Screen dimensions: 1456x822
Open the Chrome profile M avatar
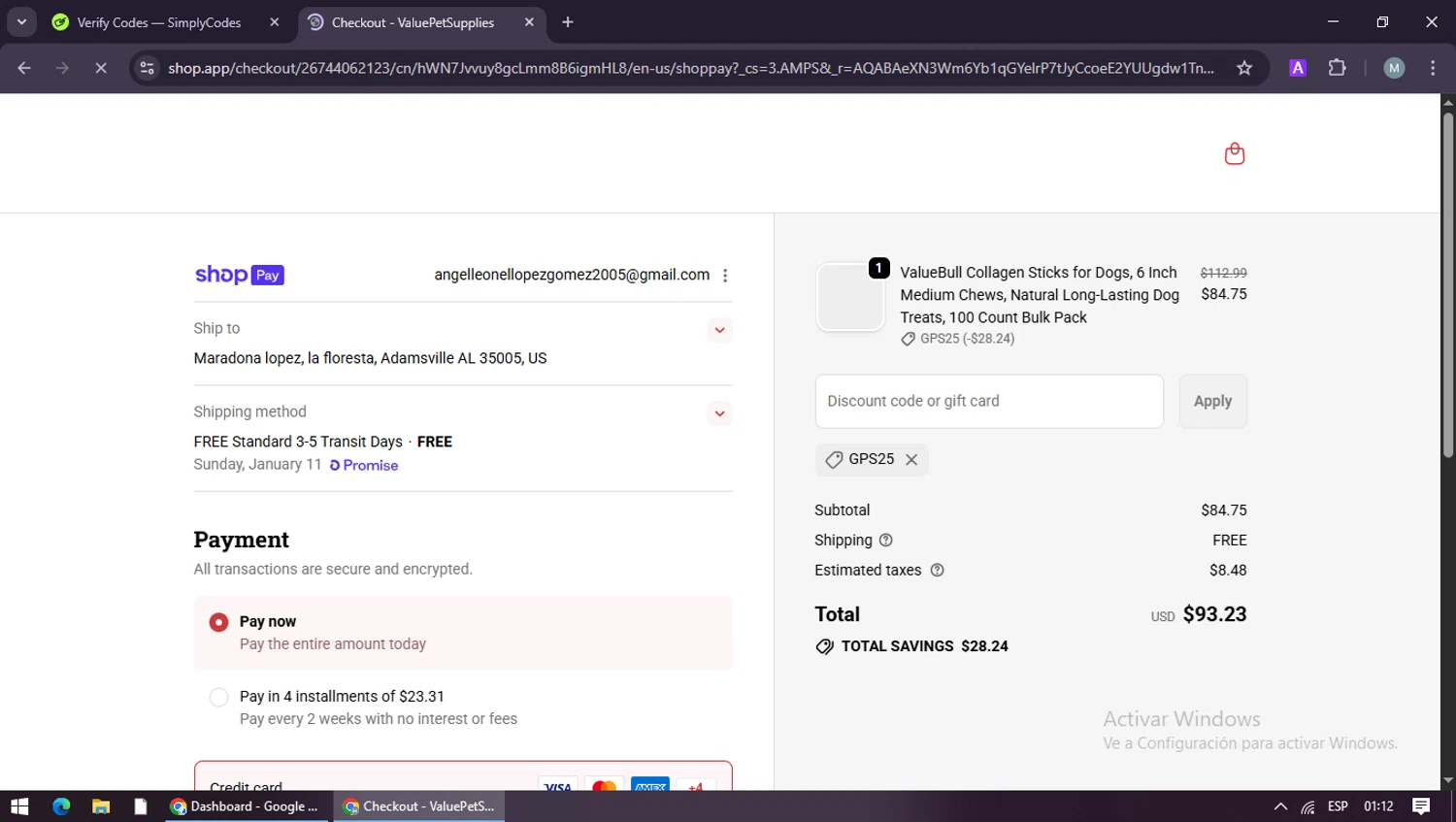(1394, 68)
